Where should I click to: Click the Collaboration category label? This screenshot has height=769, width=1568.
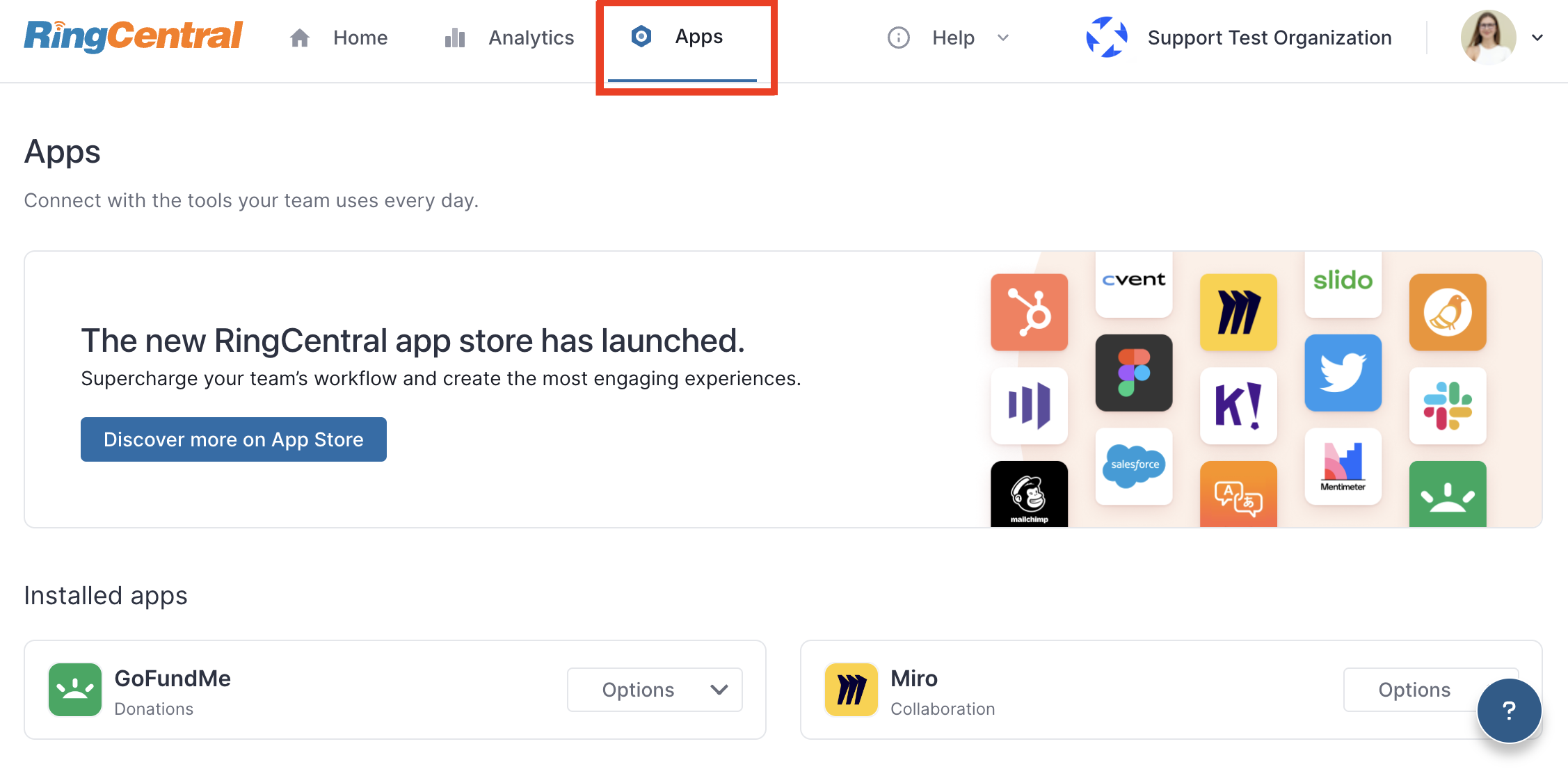tap(943, 709)
